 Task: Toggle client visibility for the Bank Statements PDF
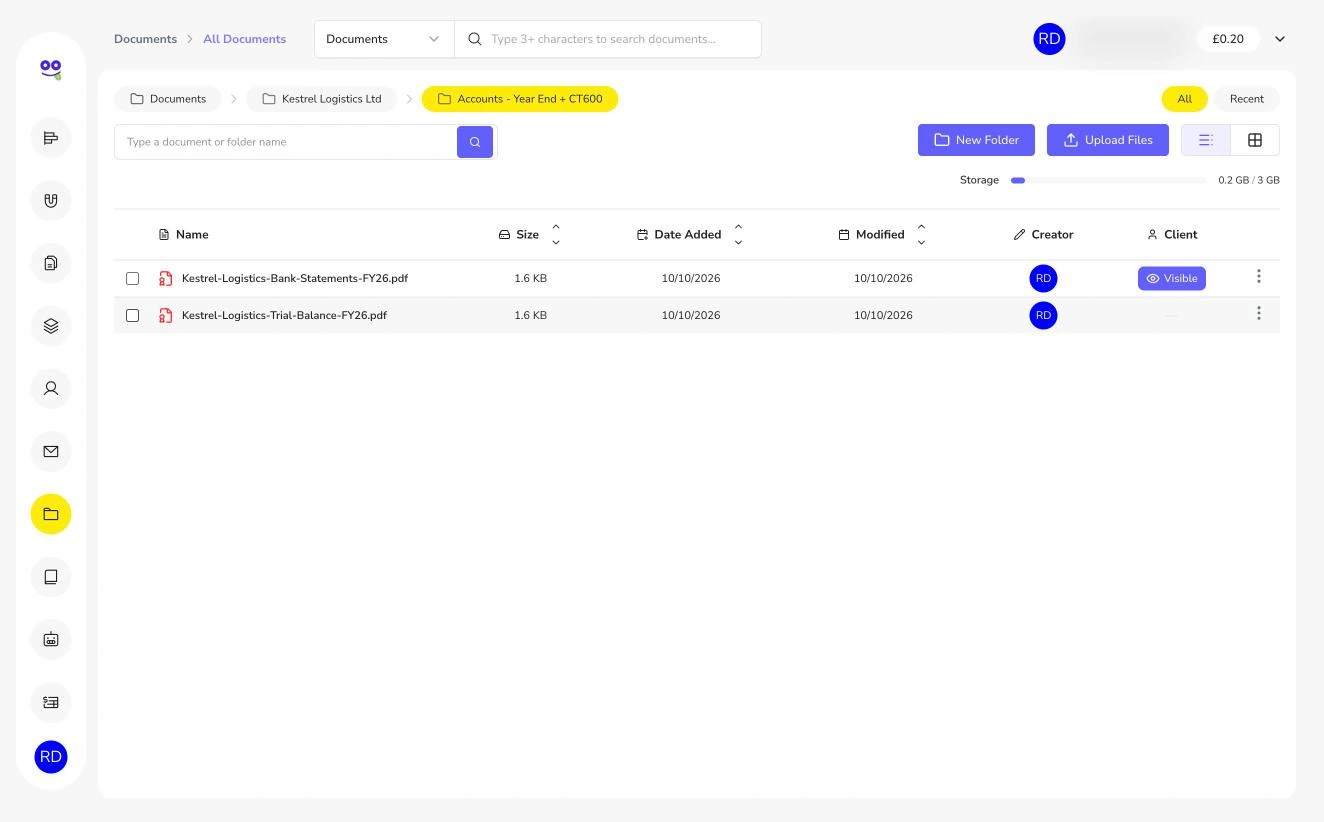[1172, 278]
